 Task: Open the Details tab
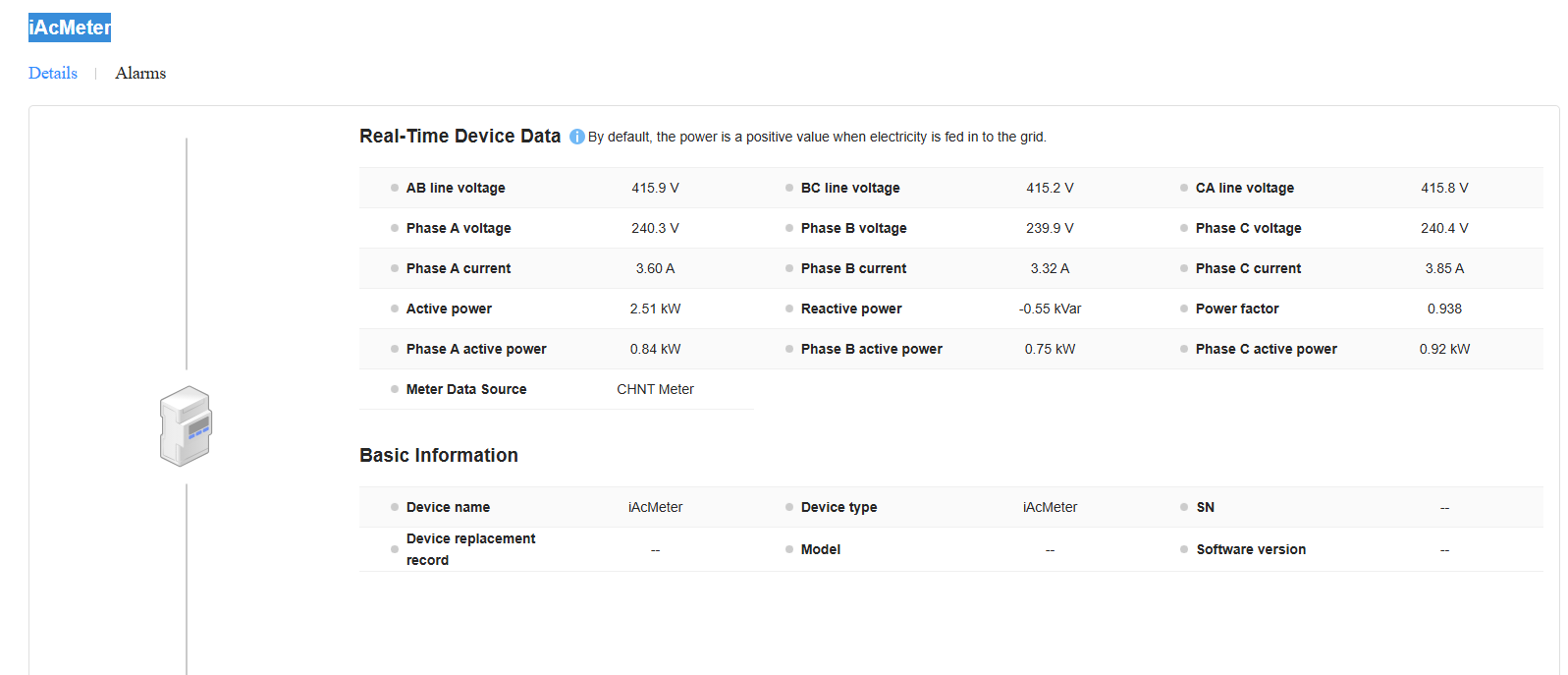pos(53,73)
